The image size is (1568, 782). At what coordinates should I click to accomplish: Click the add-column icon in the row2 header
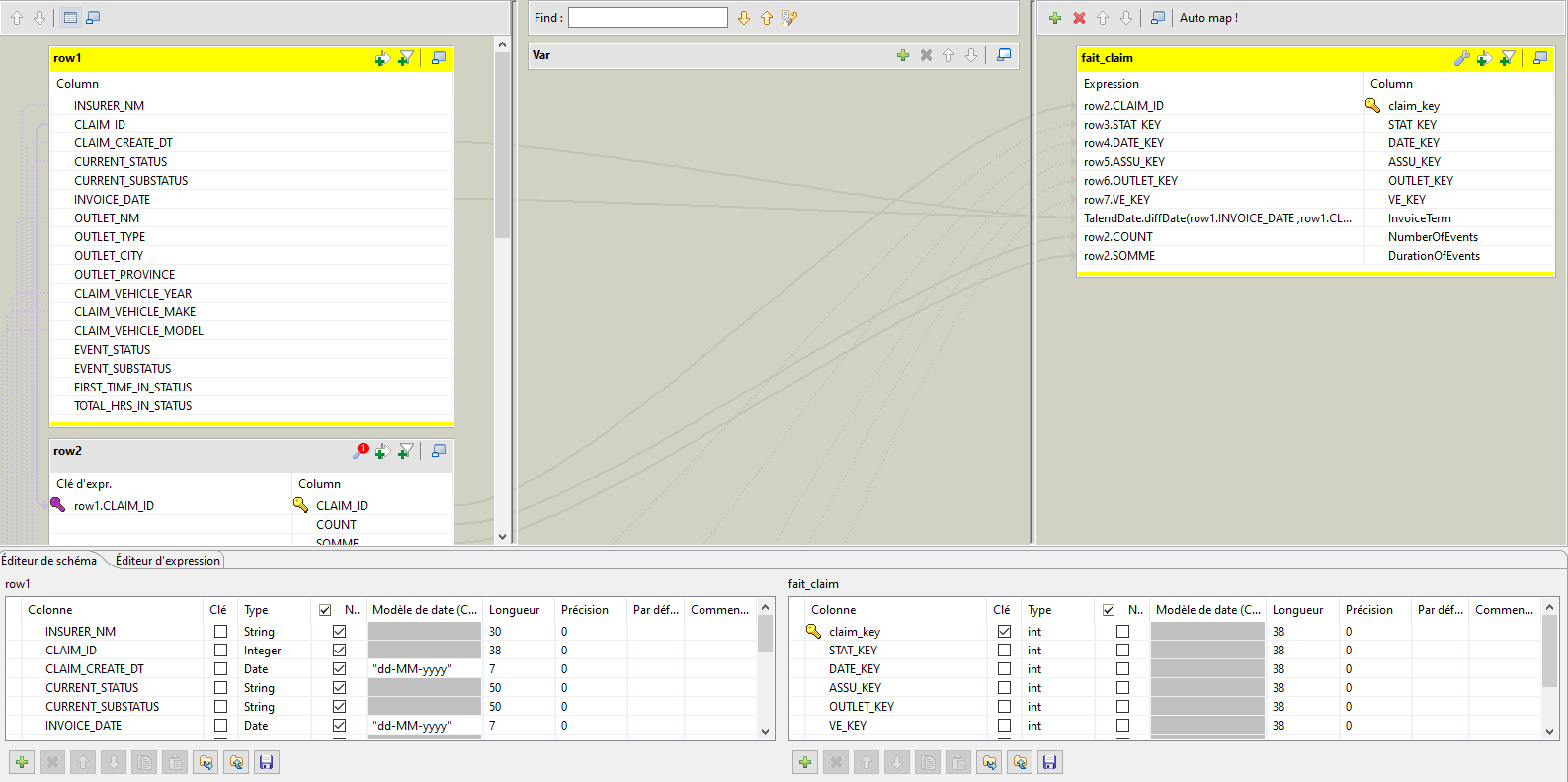(x=382, y=451)
